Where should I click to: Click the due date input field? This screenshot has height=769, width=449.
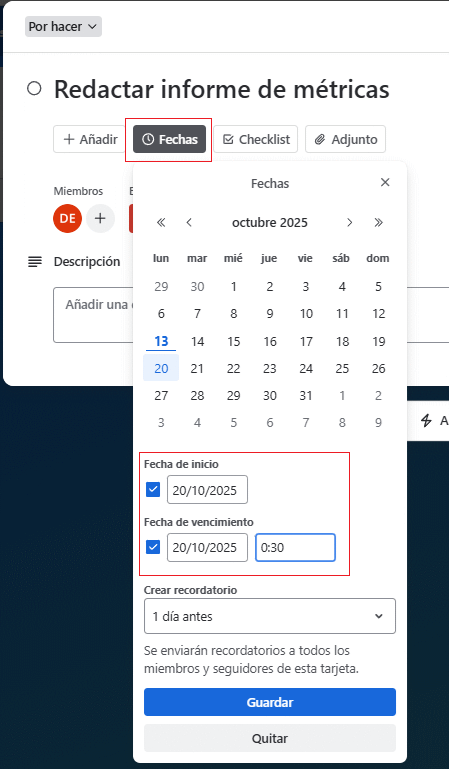pos(207,547)
